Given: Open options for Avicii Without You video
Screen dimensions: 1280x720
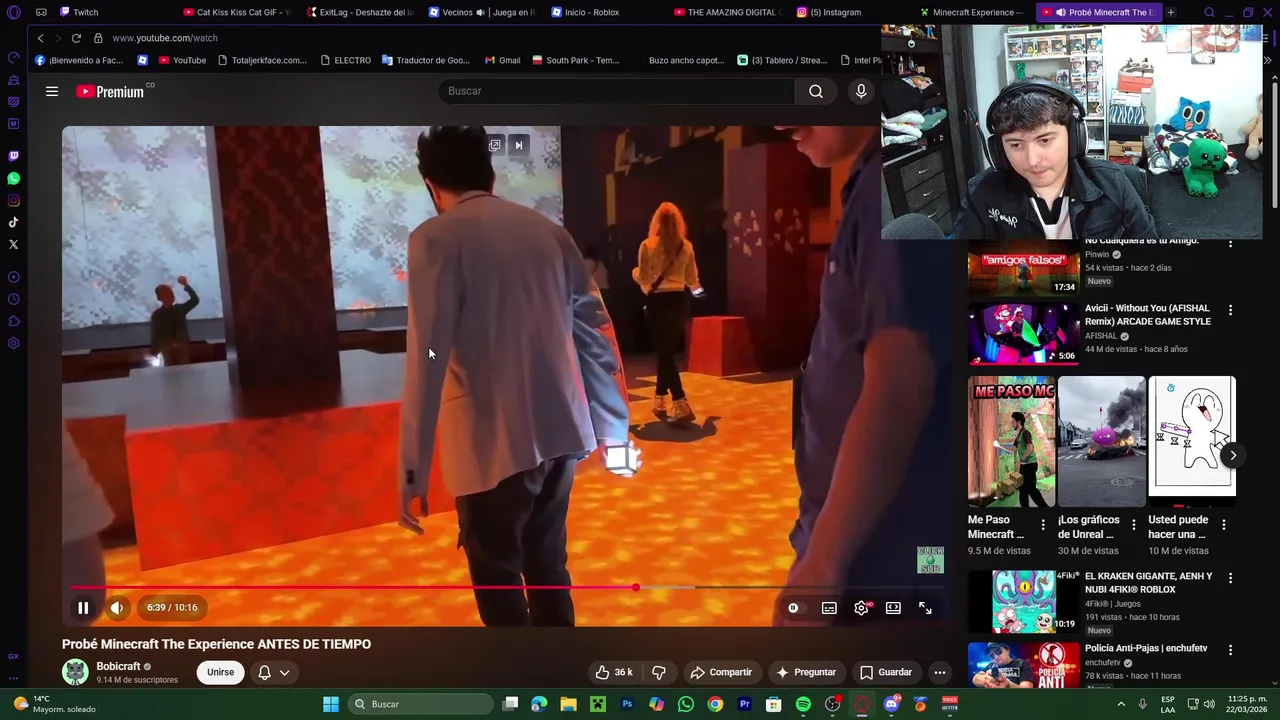Looking at the screenshot, I should (x=1230, y=310).
